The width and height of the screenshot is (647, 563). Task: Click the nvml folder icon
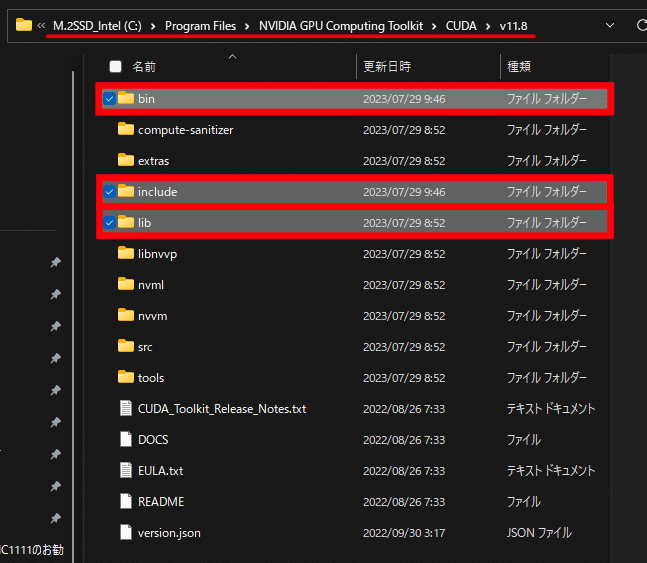click(126, 284)
